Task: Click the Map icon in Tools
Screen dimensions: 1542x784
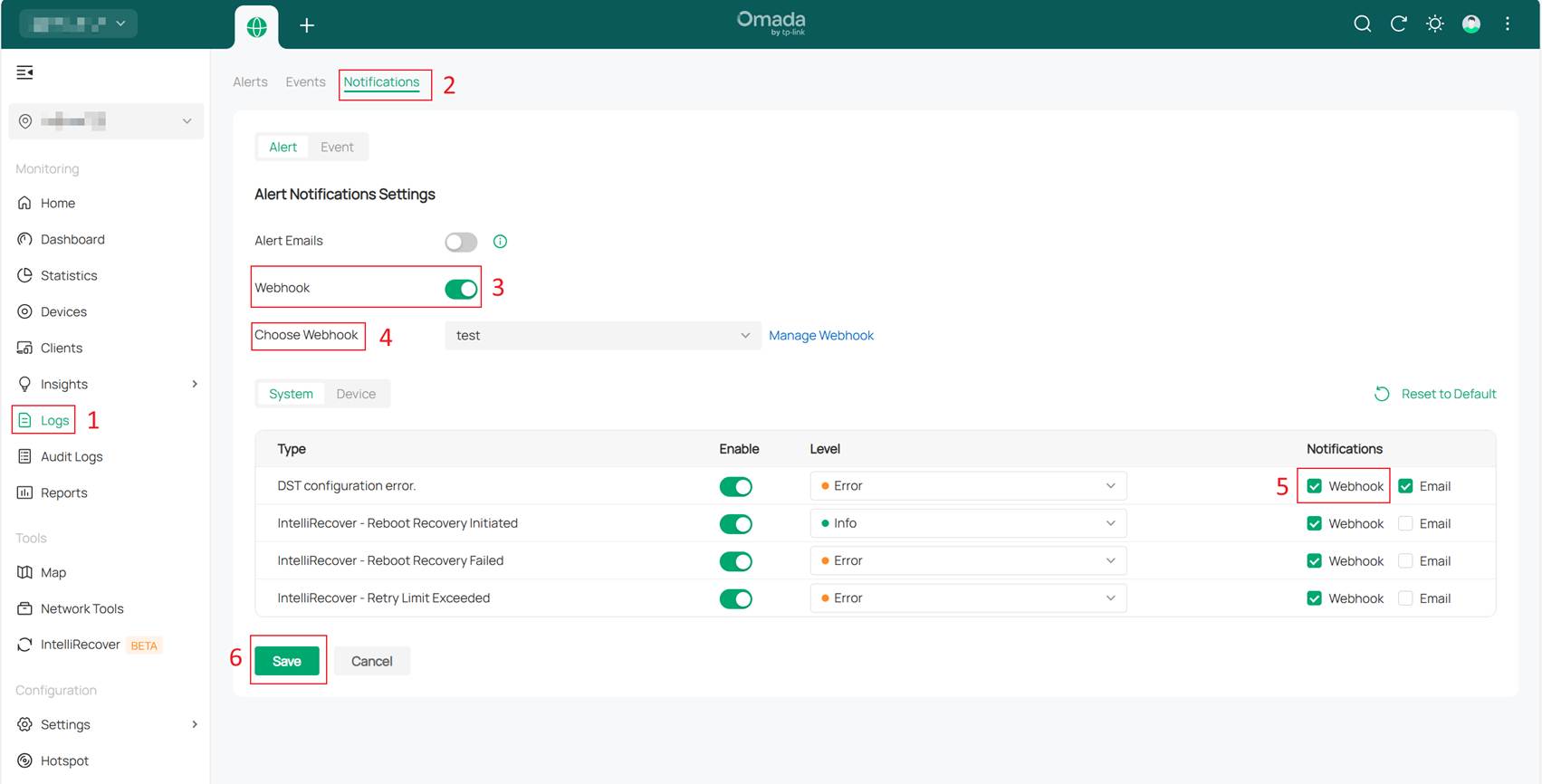Action: point(24,572)
